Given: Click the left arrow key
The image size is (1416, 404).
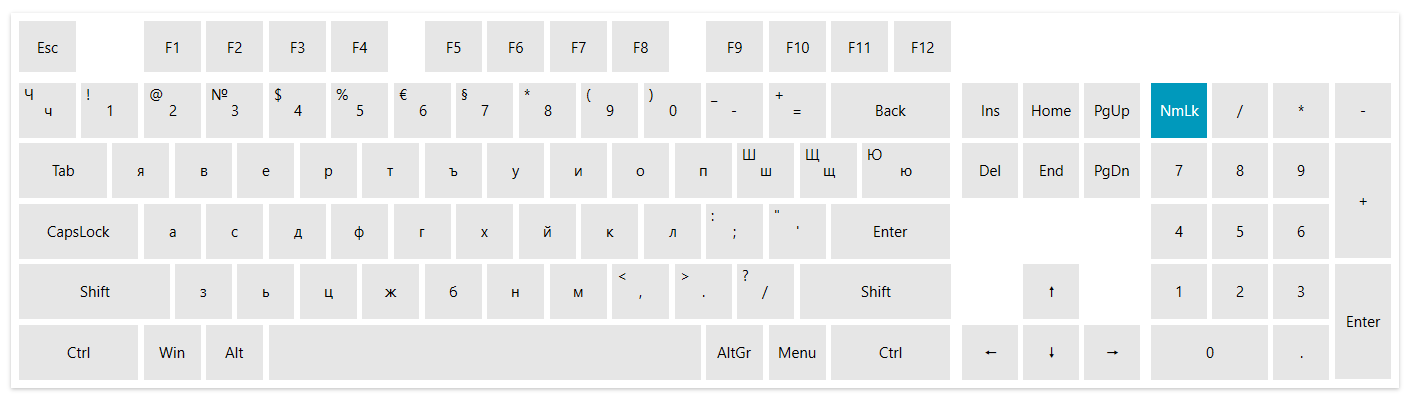Looking at the screenshot, I should point(990,352).
